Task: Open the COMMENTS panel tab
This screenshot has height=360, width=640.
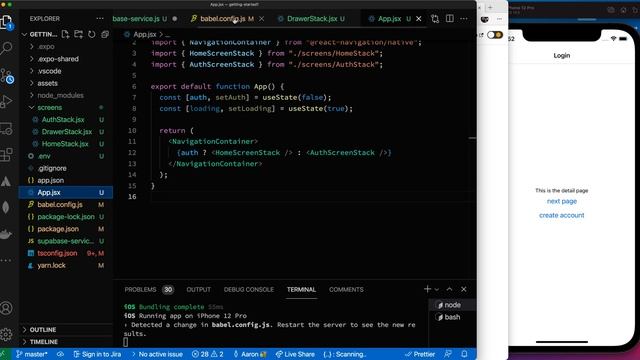Action: [346, 289]
